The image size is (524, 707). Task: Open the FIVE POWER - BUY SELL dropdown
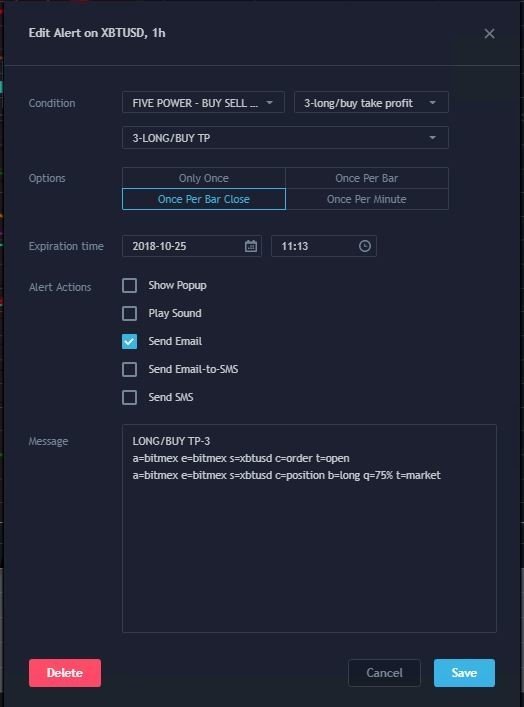coord(203,103)
